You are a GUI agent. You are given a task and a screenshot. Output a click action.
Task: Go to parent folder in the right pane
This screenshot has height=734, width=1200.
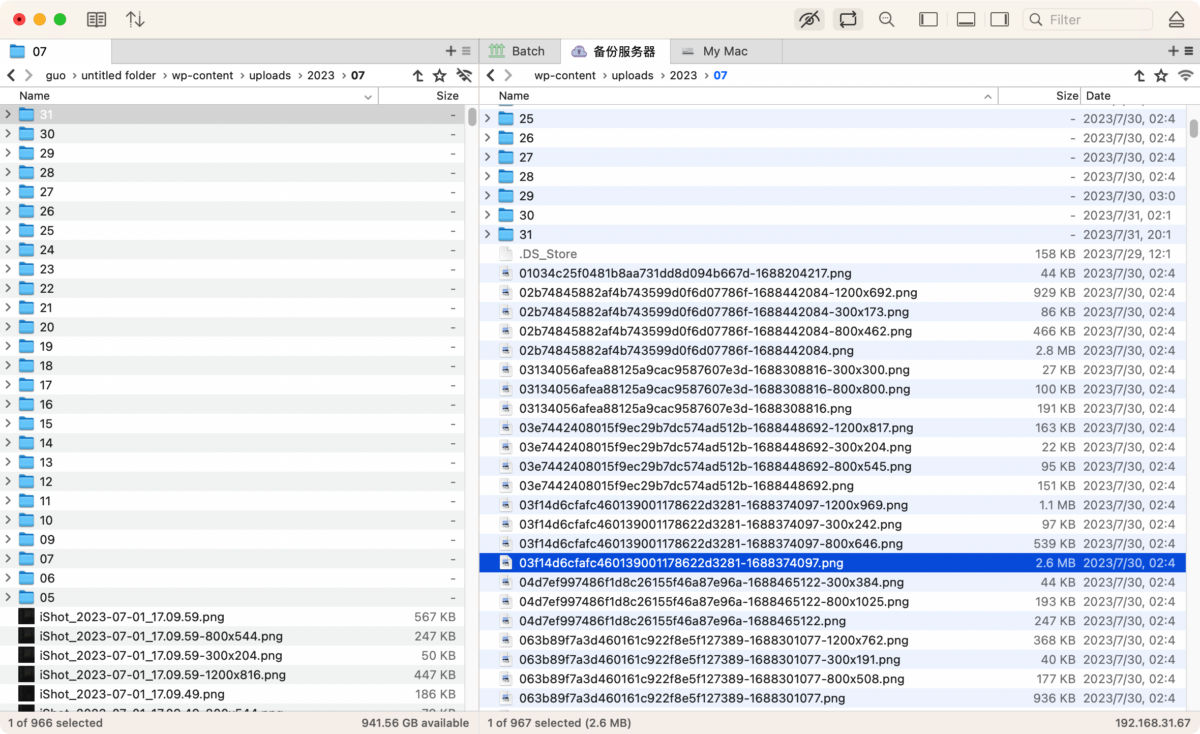coord(1139,75)
